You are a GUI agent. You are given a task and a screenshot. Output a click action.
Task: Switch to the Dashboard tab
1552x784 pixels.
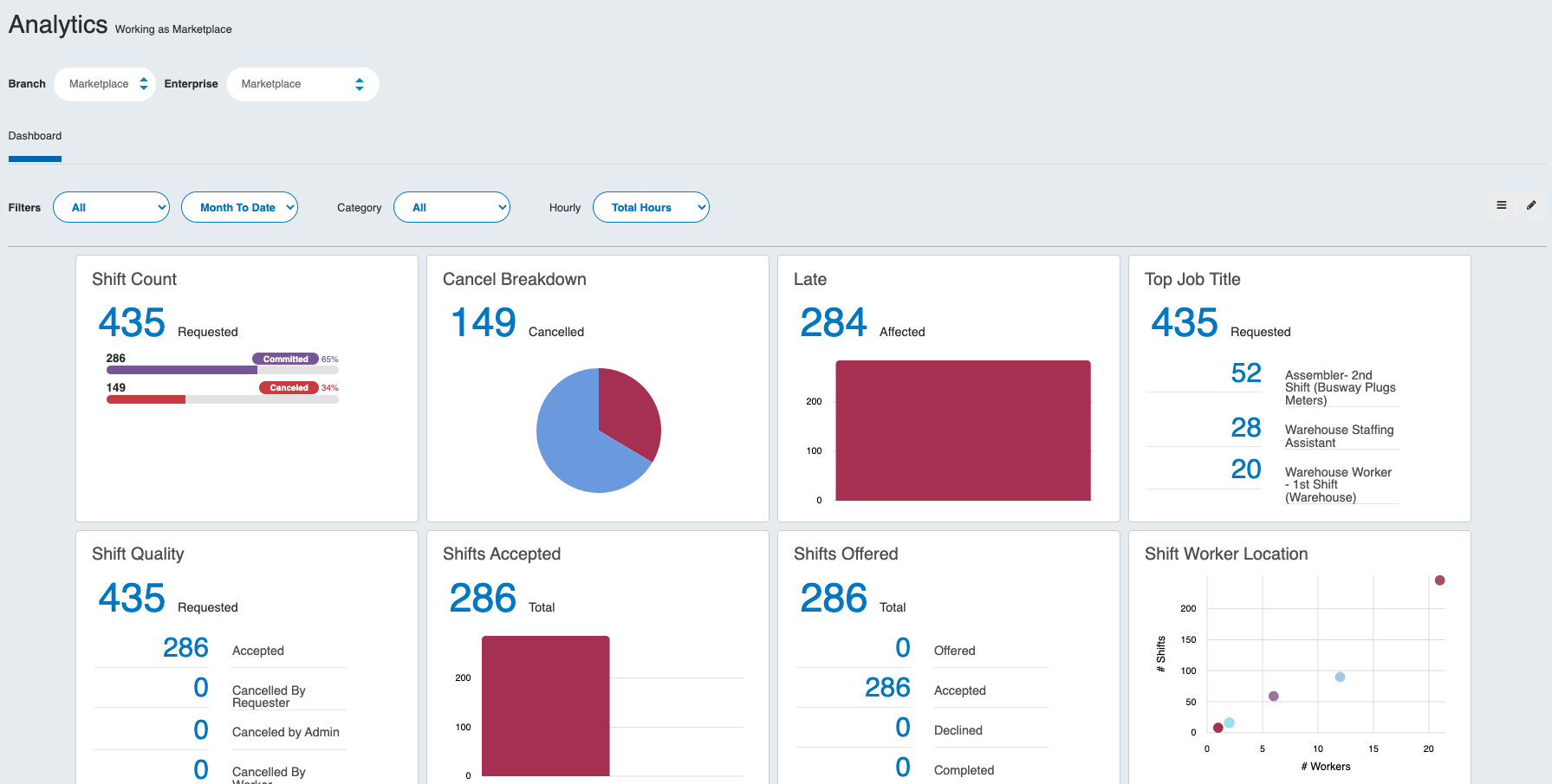pyautogui.click(x=35, y=136)
